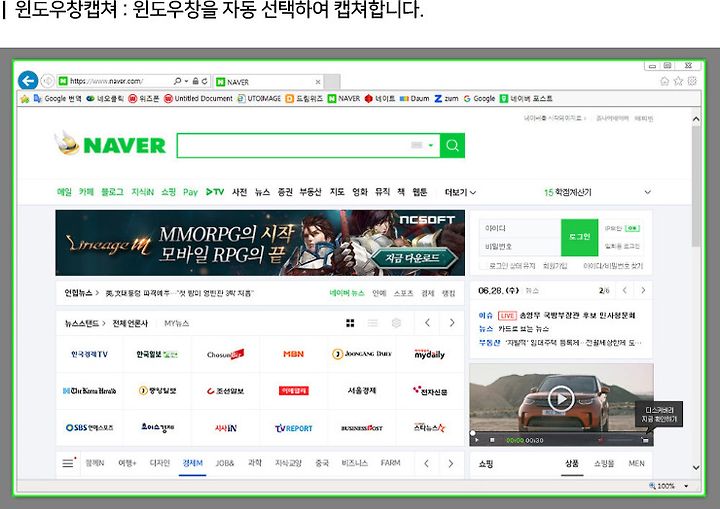Open the Chosun Biz publisher logo
This screenshot has width=720, height=509.
[x=225, y=354]
